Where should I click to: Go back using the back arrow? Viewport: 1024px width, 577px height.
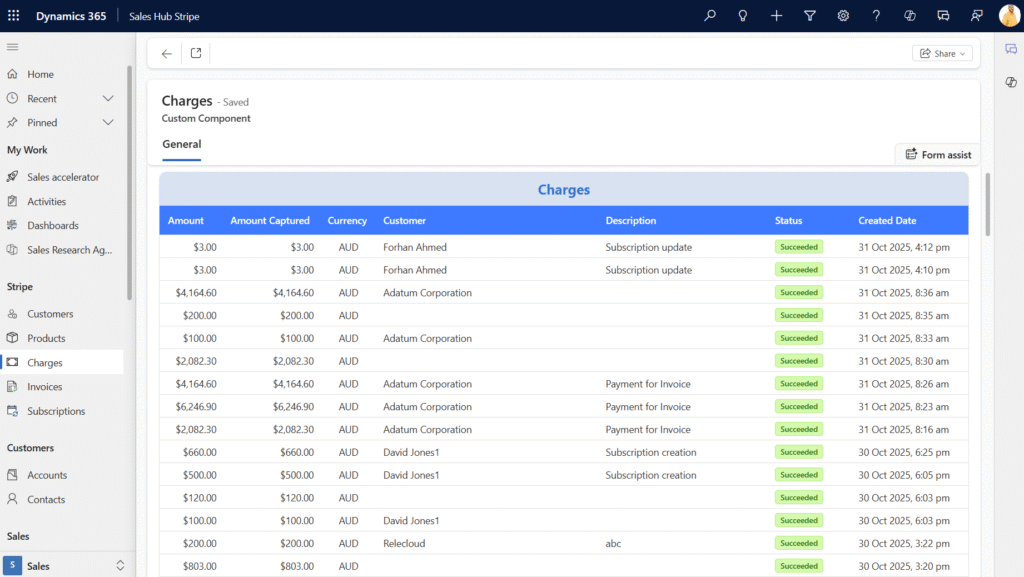pos(167,54)
